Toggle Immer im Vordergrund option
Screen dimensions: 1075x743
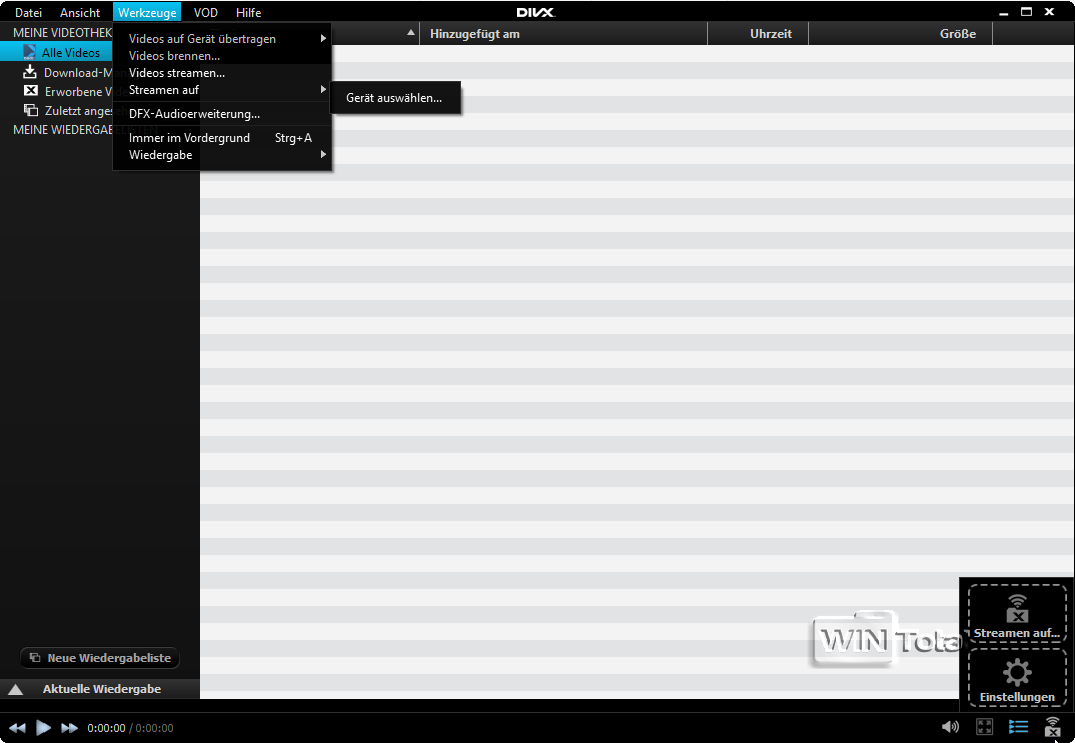pyautogui.click(x=190, y=138)
